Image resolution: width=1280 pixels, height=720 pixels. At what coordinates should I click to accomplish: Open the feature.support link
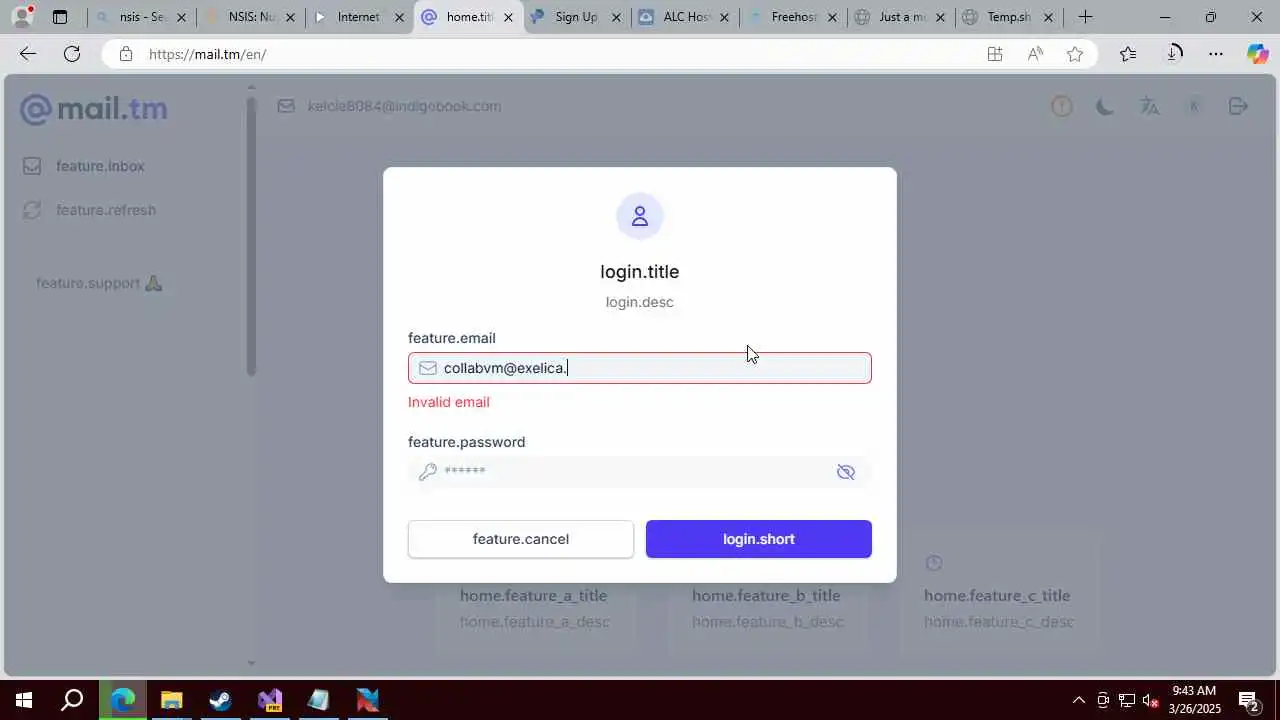coord(99,283)
